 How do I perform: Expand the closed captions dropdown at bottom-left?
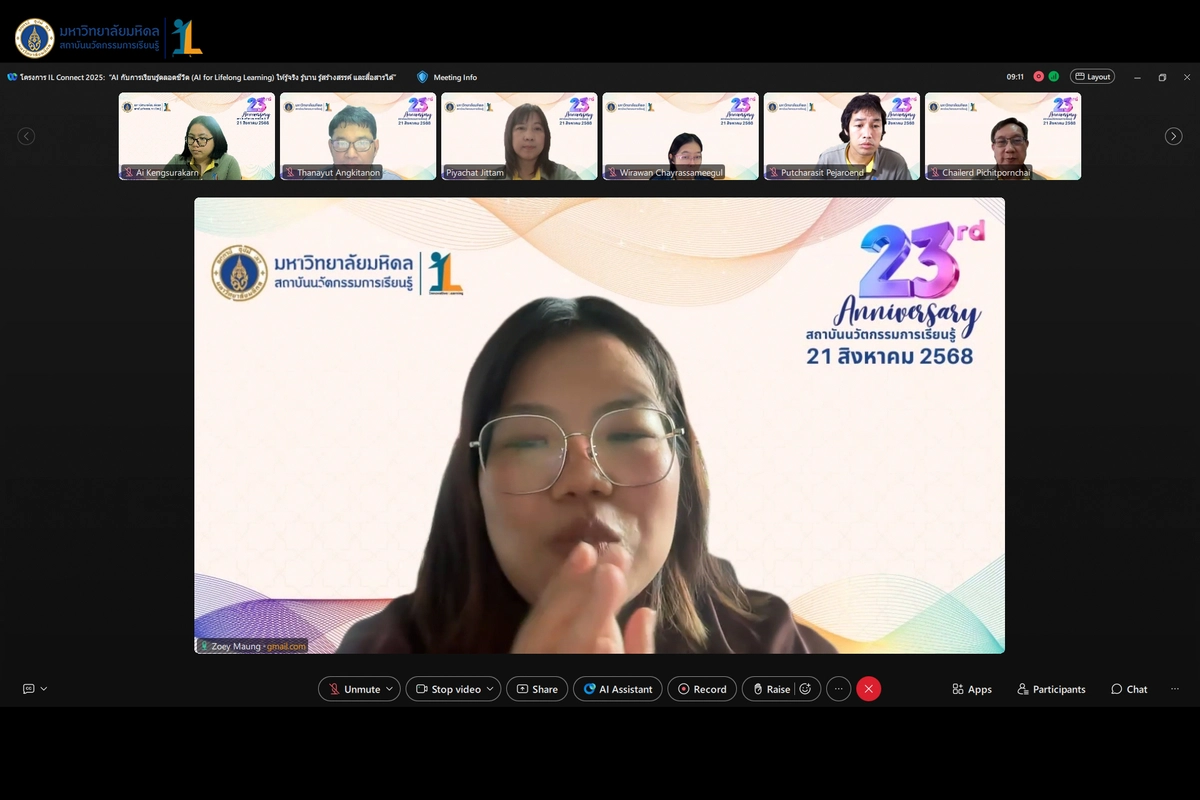tap(44, 689)
